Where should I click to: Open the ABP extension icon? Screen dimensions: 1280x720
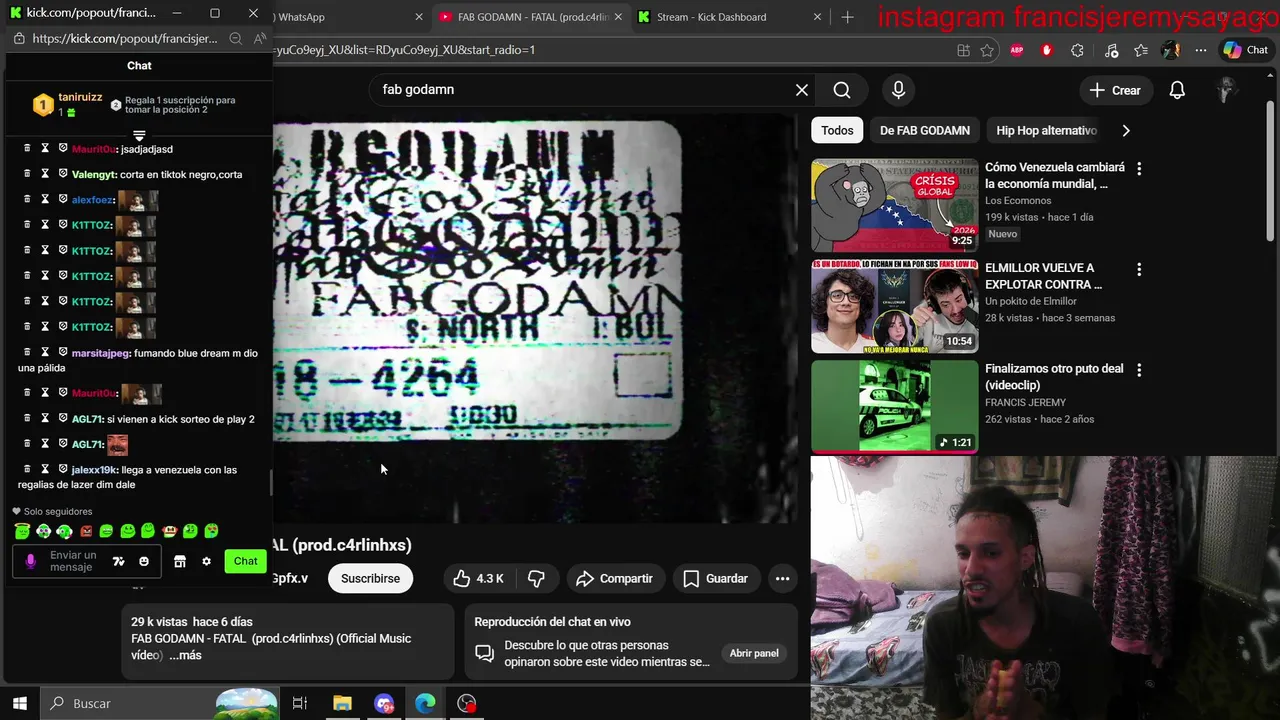[x=1017, y=50]
